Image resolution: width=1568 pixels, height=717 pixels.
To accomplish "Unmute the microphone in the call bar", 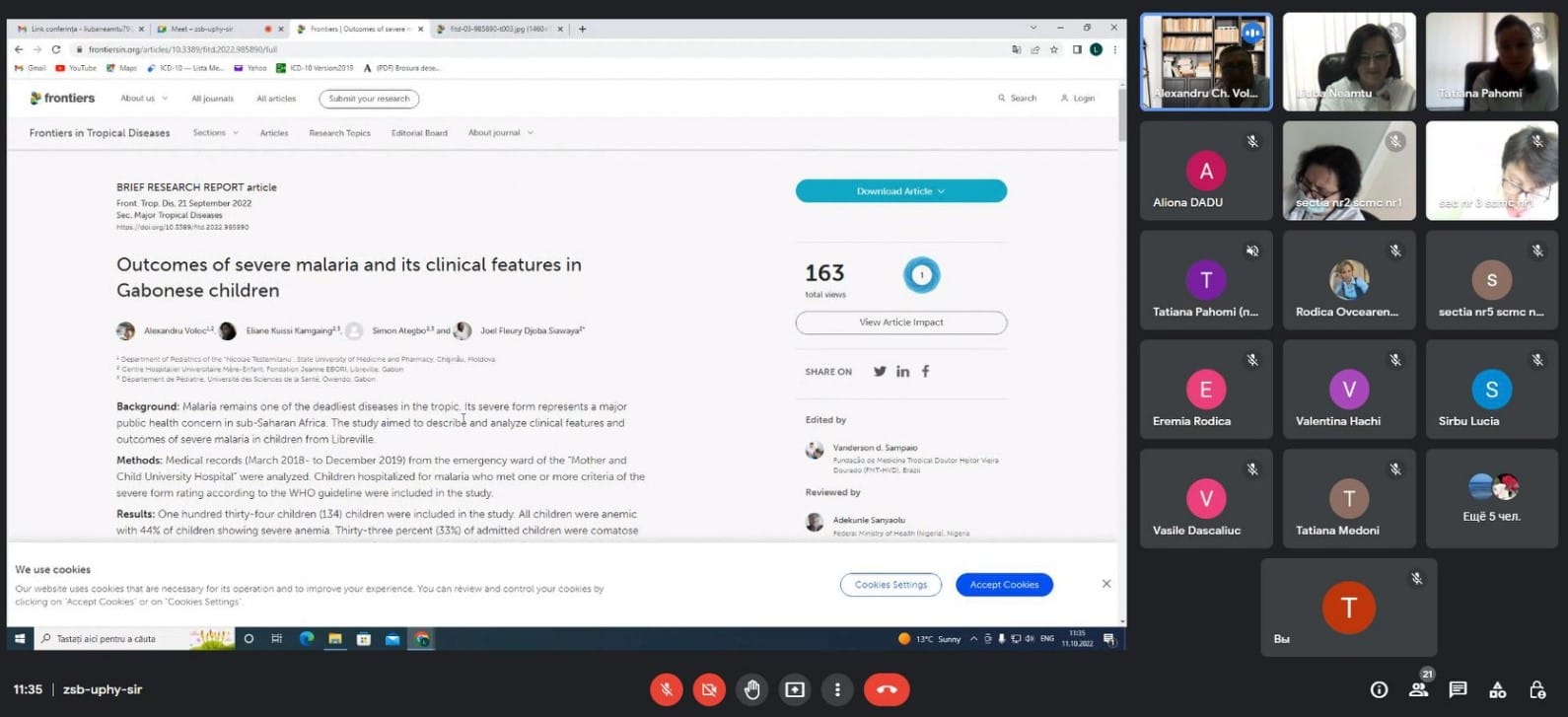I will pos(667,689).
